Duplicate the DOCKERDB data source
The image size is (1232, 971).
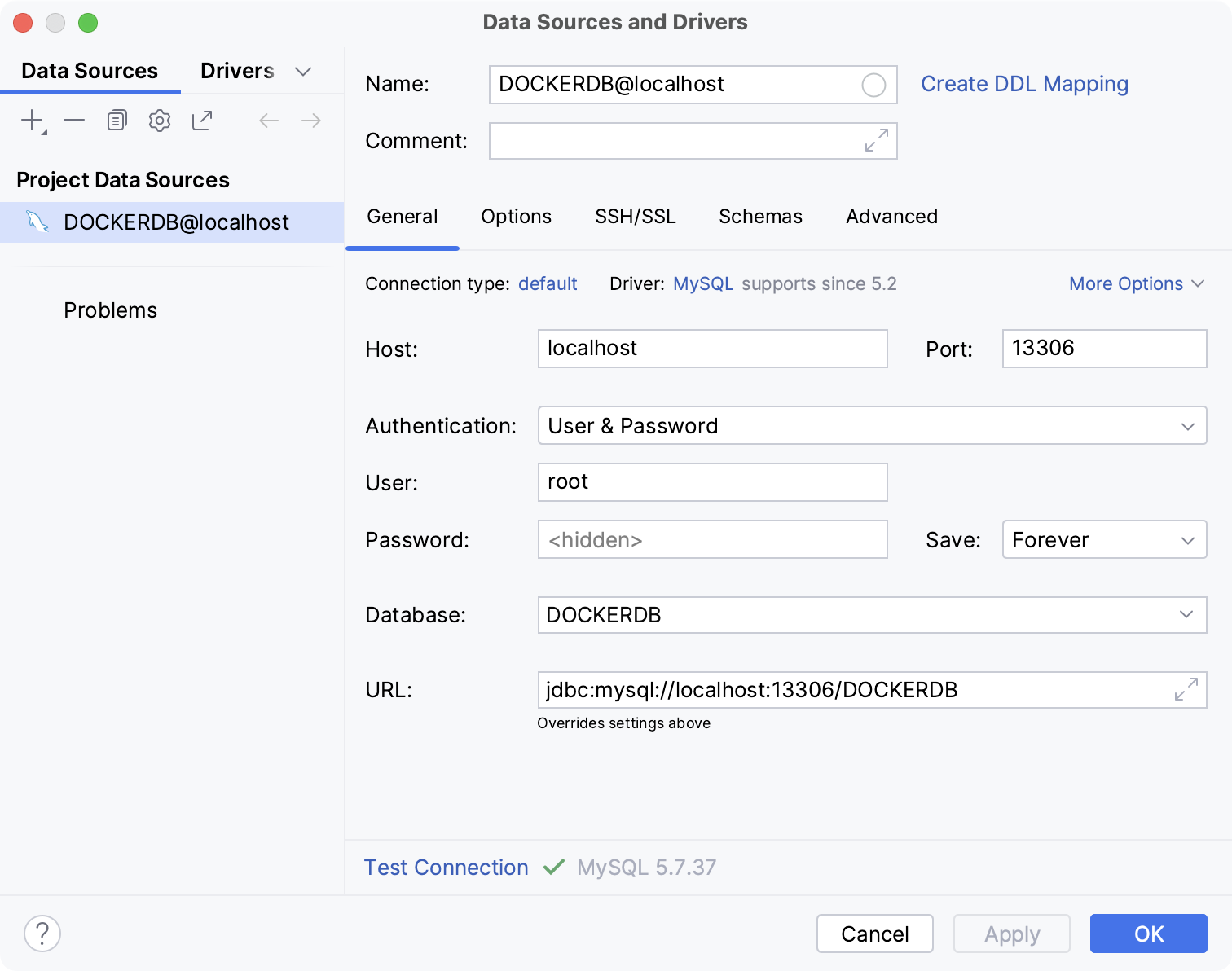[x=117, y=120]
